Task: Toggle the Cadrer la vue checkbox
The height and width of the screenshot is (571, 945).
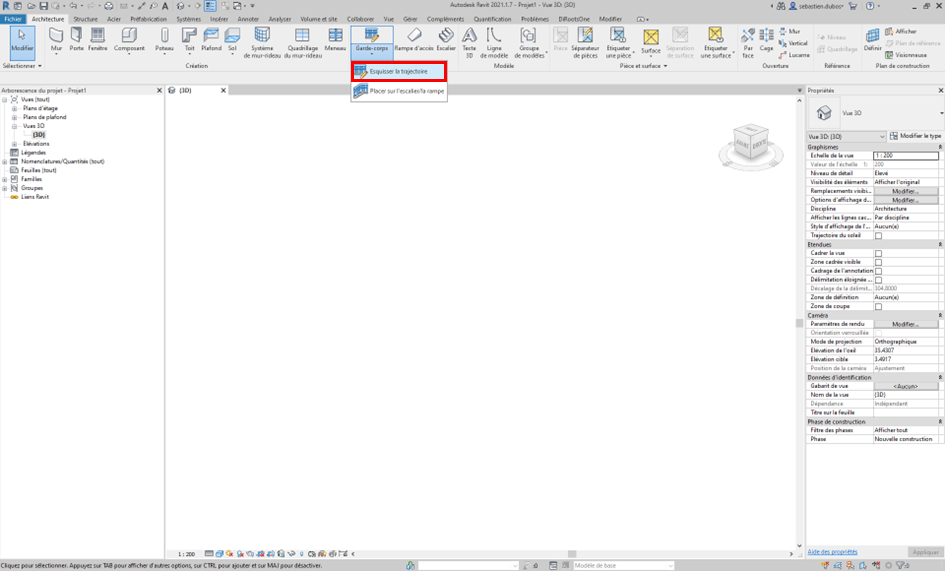Action: [878, 253]
